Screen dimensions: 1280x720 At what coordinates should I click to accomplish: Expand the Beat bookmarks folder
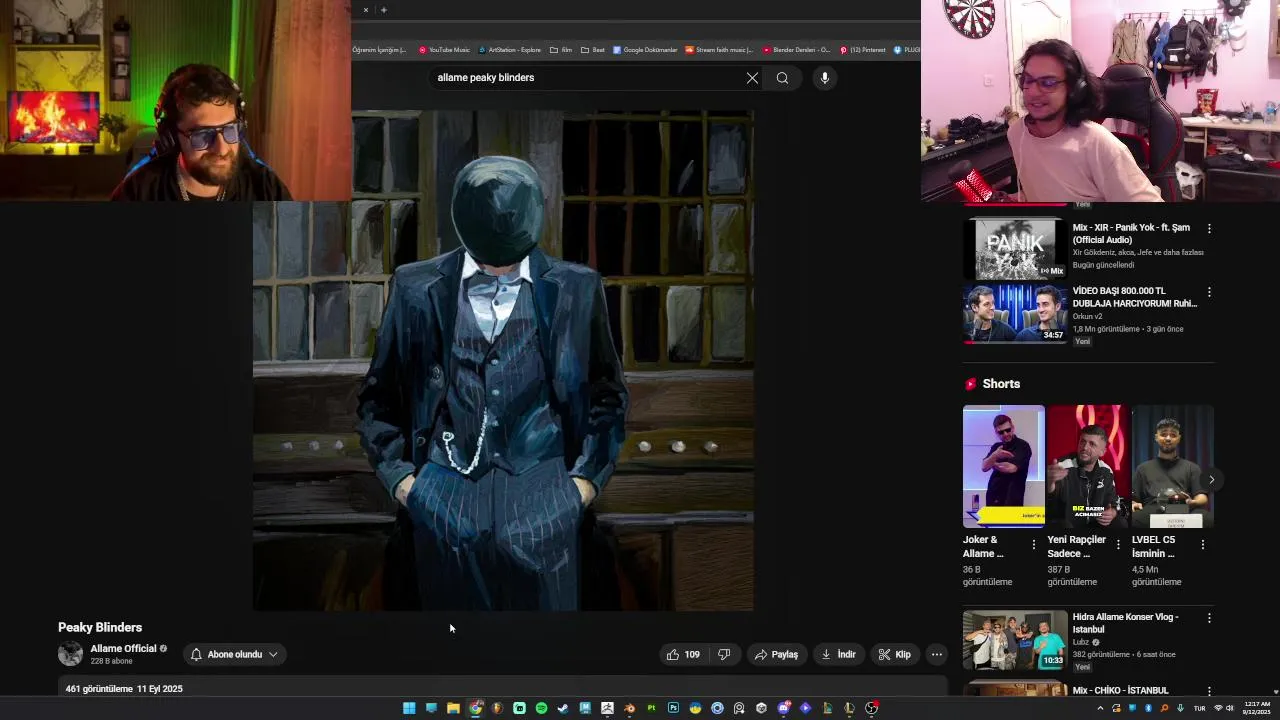(x=593, y=50)
